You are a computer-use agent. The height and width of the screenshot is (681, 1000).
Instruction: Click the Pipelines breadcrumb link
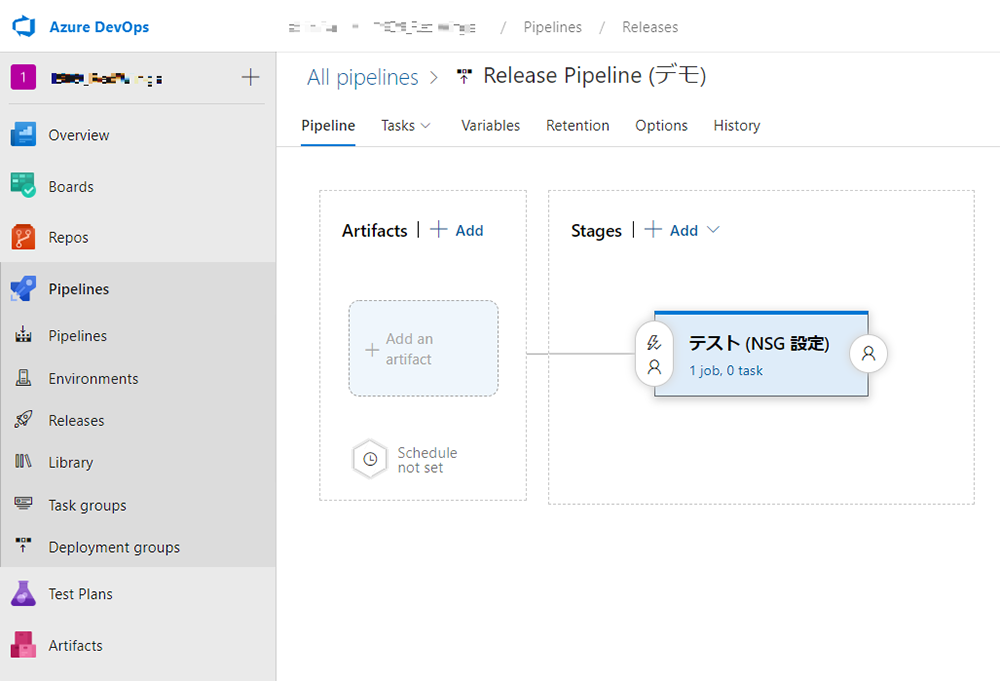[x=553, y=27]
